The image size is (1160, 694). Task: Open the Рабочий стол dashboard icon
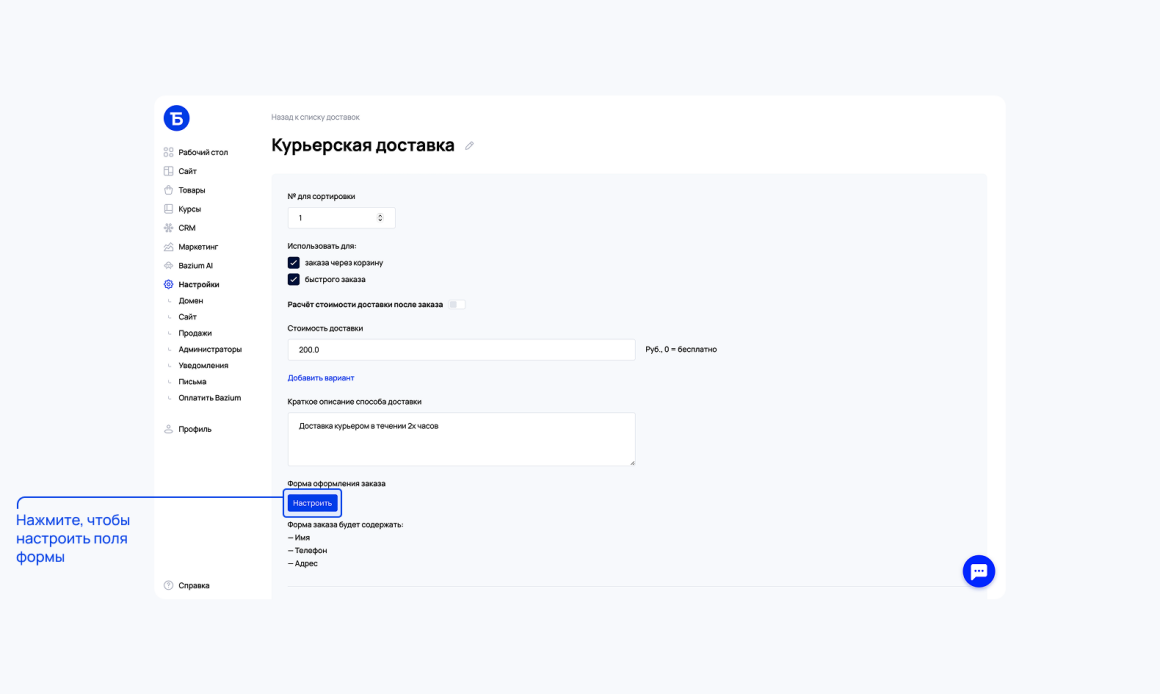tap(169, 152)
